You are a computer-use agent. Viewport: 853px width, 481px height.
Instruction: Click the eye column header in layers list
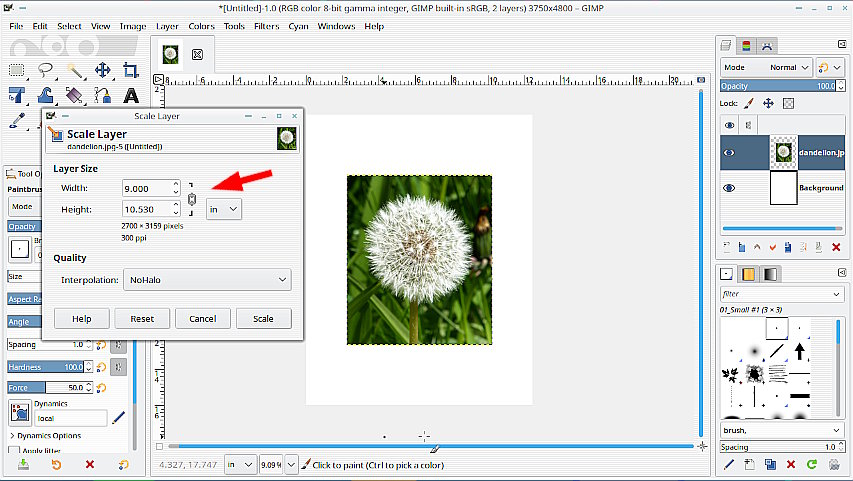tap(730, 125)
